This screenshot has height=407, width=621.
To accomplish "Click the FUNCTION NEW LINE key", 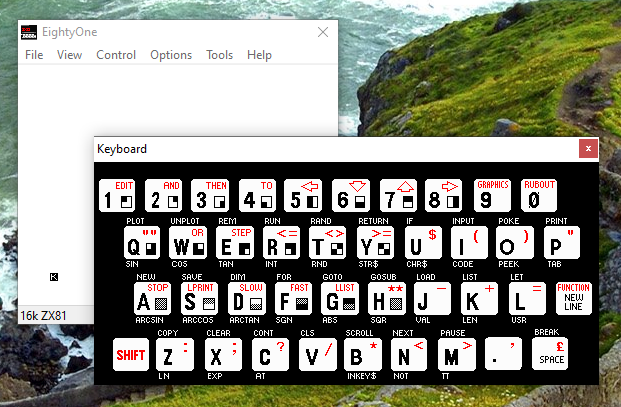I will click(x=574, y=299).
